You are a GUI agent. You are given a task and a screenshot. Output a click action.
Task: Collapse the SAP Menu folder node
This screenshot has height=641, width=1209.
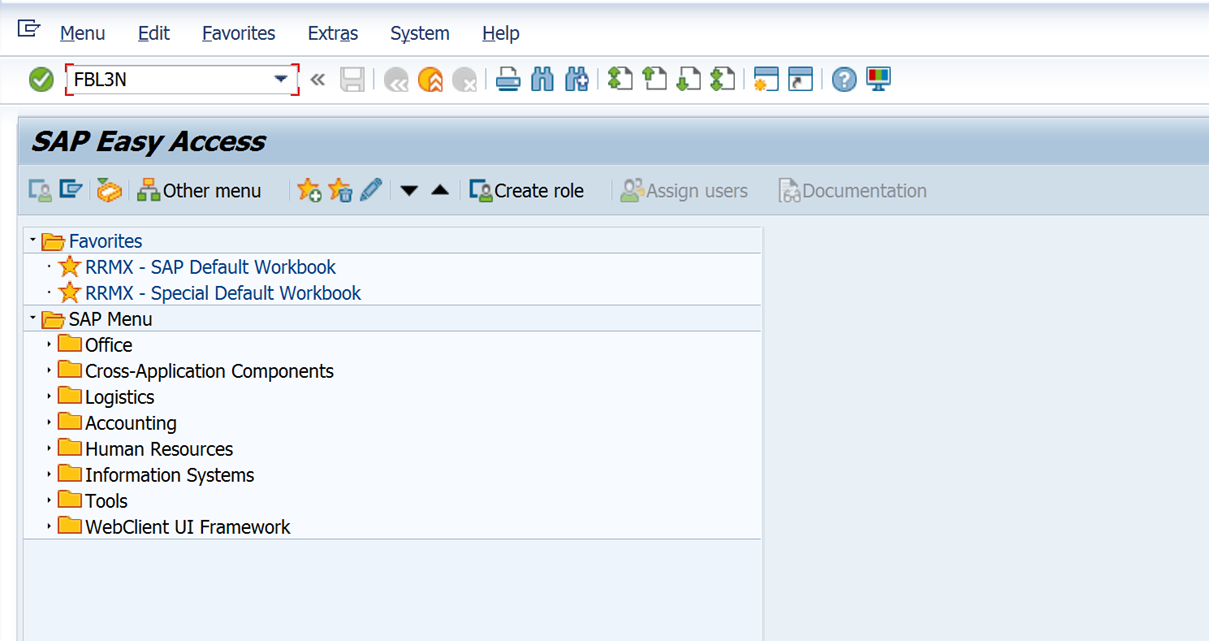[x=33, y=319]
